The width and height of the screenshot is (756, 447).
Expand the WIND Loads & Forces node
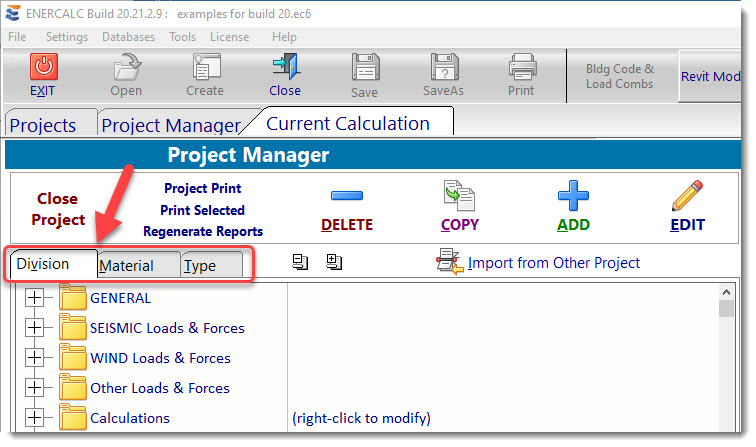(x=35, y=358)
